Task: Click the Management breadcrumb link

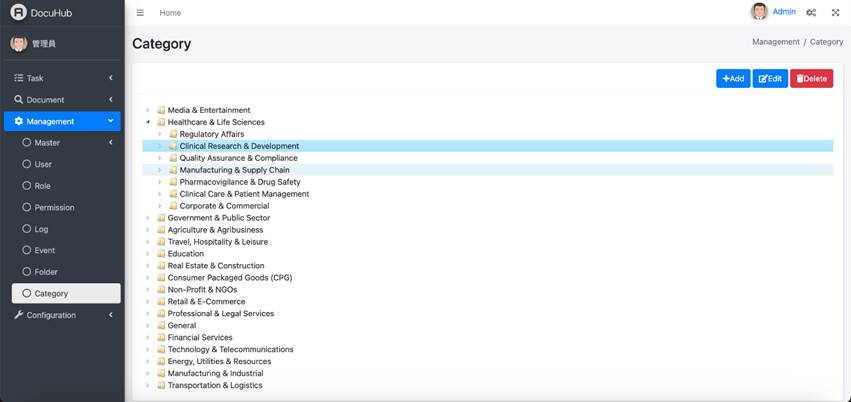Action: (776, 42)
